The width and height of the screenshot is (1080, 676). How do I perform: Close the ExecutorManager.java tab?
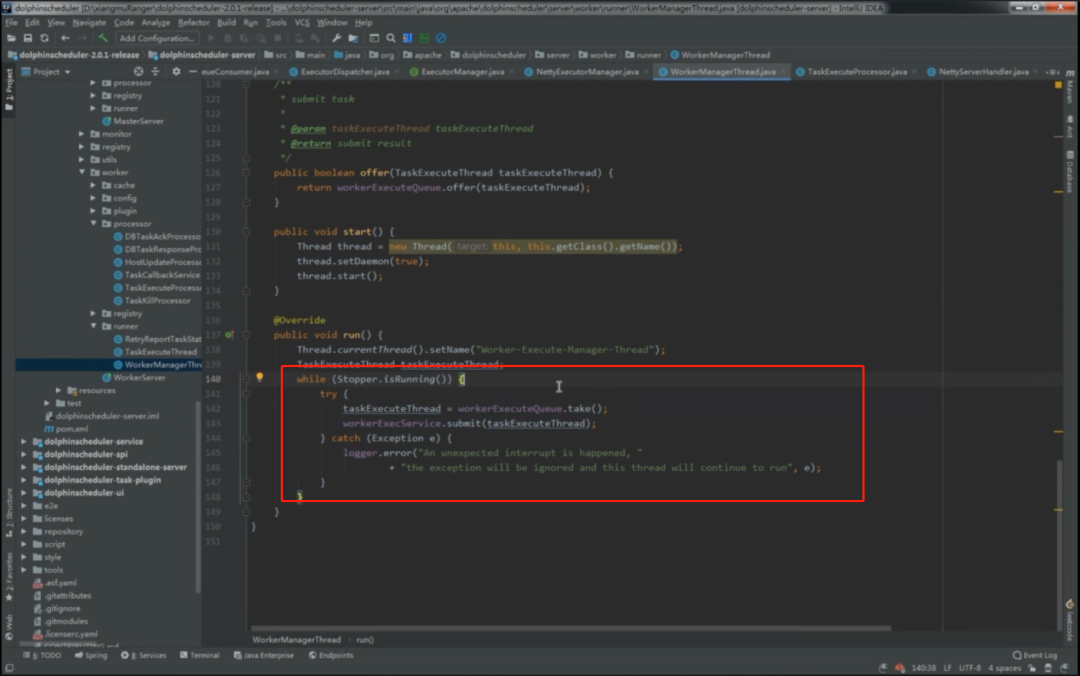[513, 72]
